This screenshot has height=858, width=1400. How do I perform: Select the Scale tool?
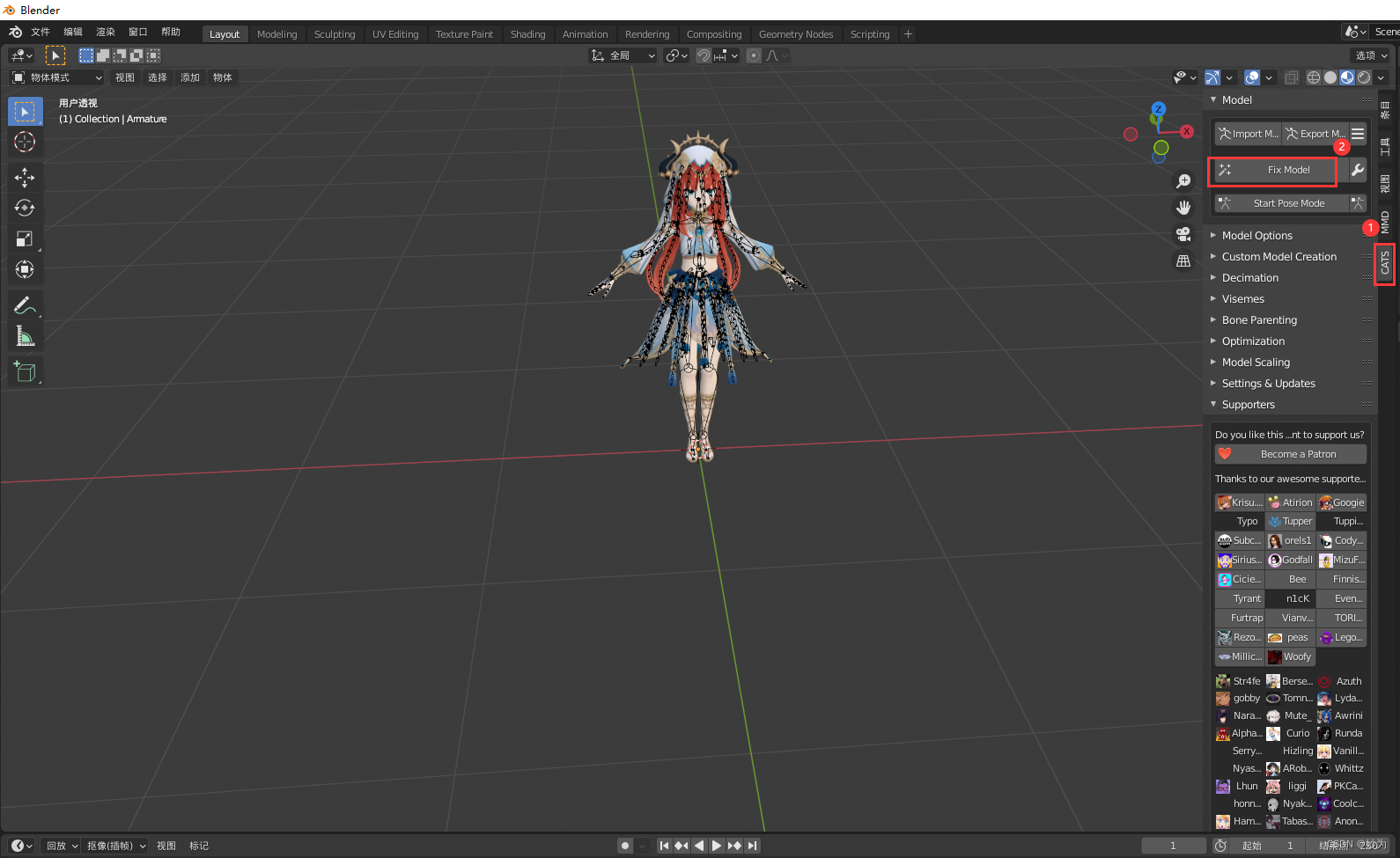(25, 239)
